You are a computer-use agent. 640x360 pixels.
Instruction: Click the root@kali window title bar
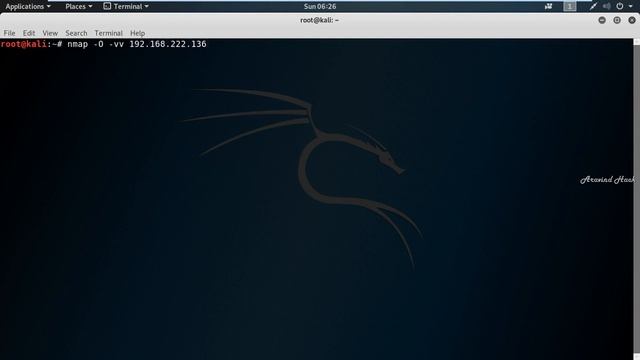320,20
